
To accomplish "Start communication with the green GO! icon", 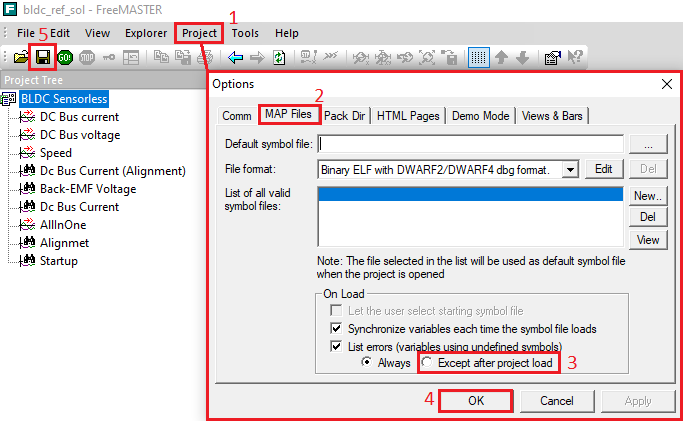I will click(x=65, y=57).
